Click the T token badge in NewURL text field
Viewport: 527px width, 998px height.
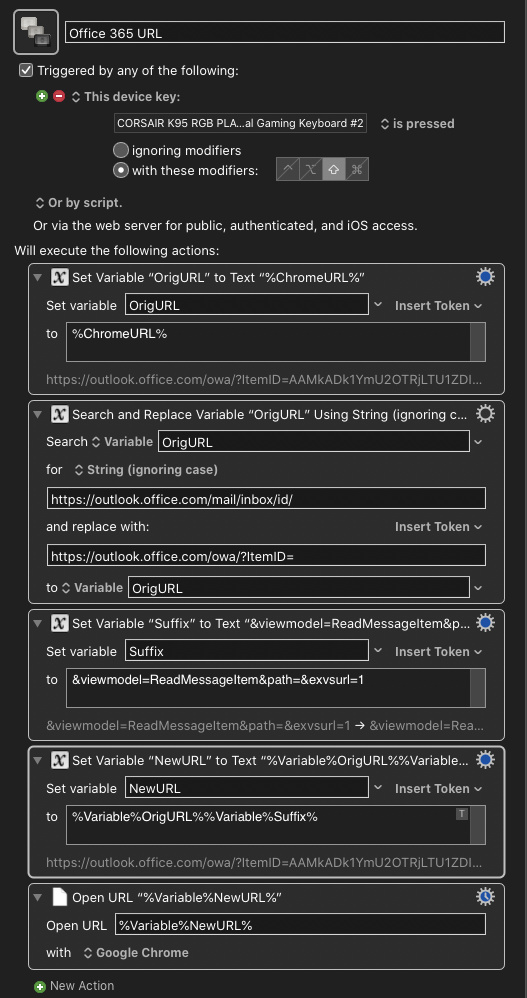(462, 814)
